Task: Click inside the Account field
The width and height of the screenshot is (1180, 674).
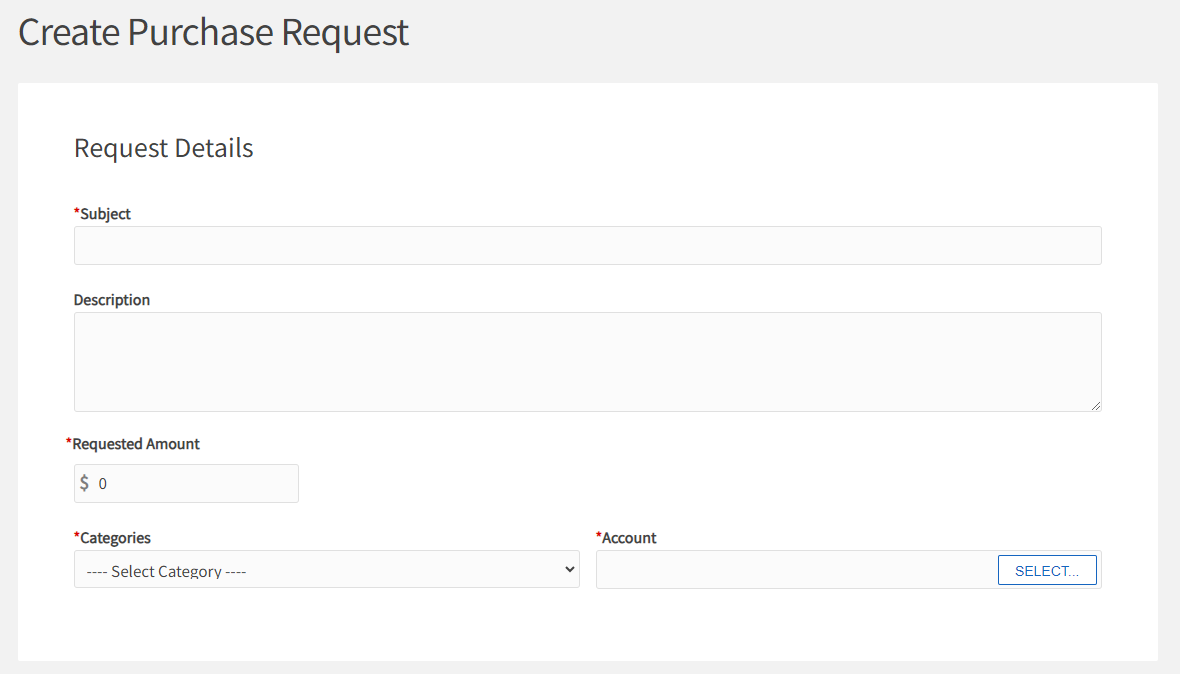Action: [795, 570]
